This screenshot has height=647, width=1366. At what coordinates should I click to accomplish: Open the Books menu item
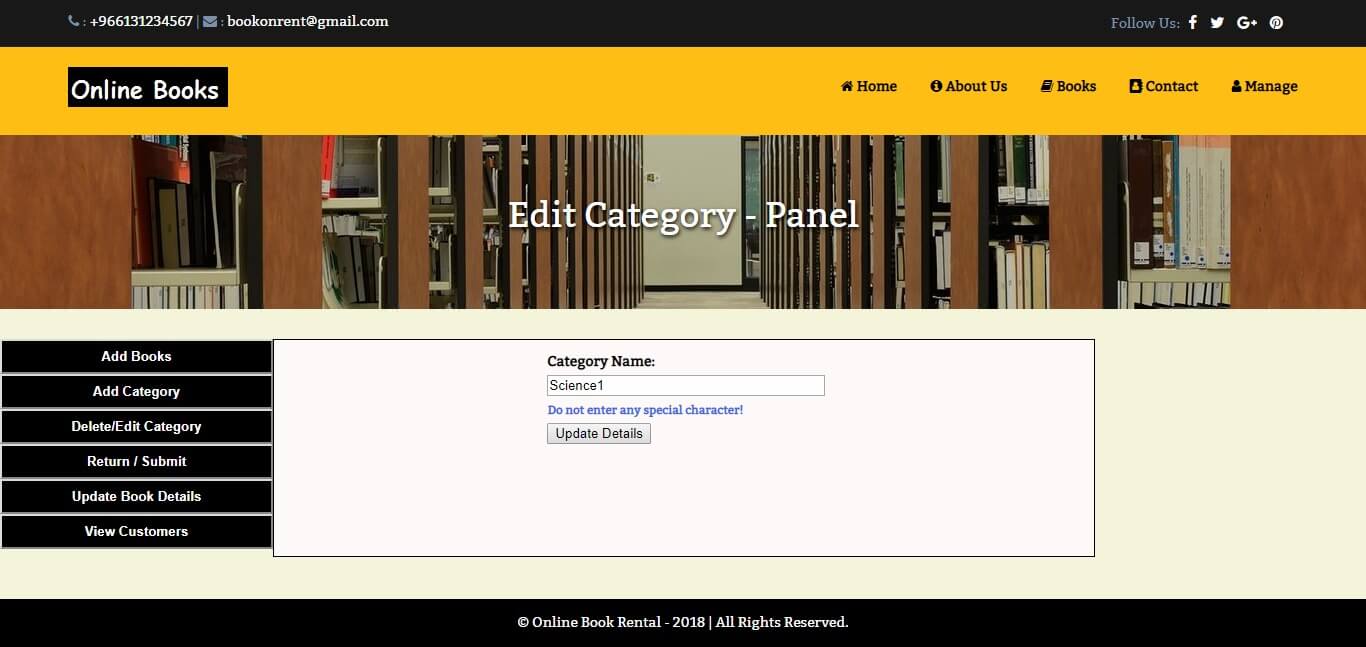[1069, 86]
